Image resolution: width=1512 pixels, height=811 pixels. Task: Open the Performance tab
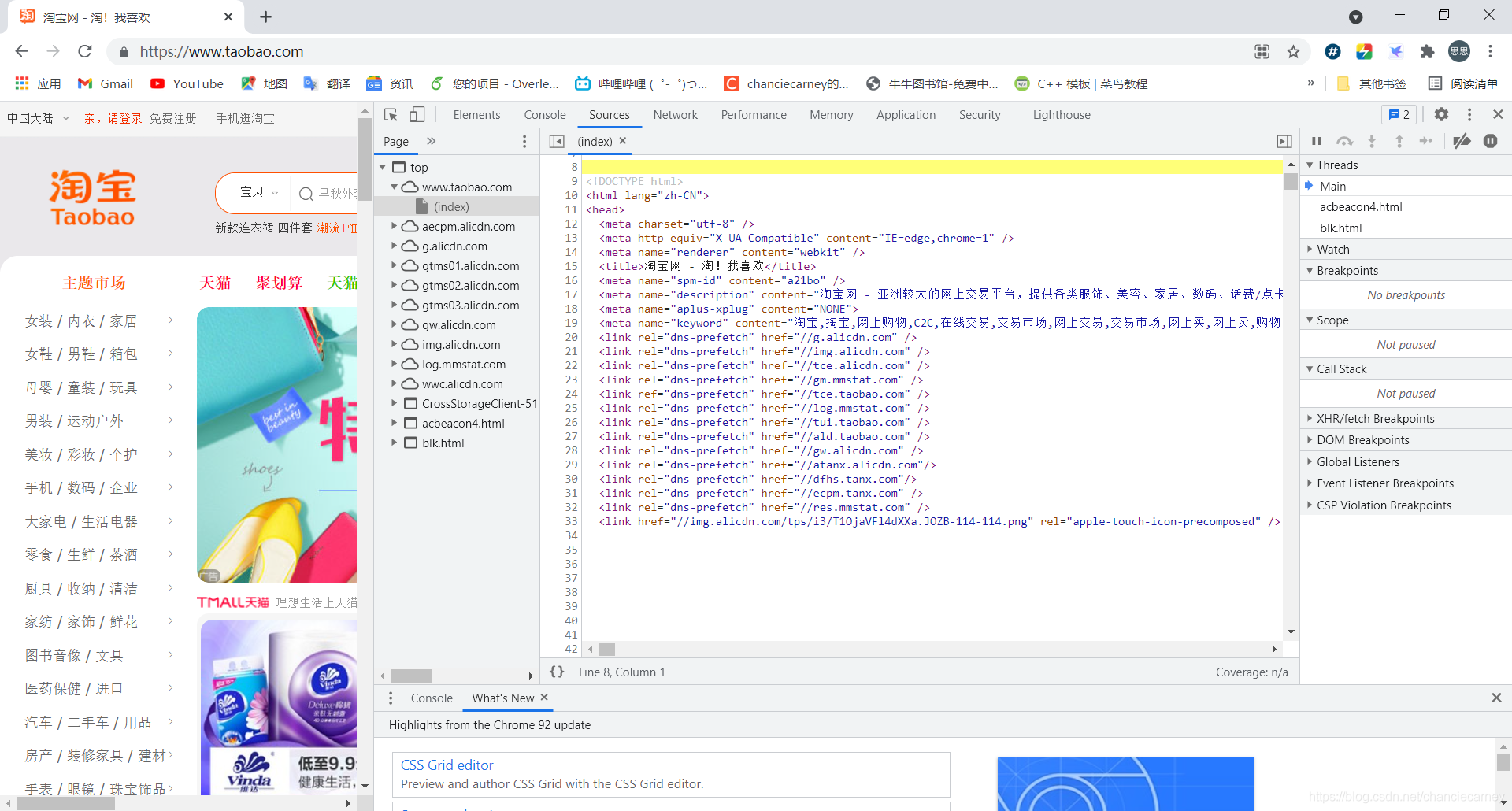(754, 115)
